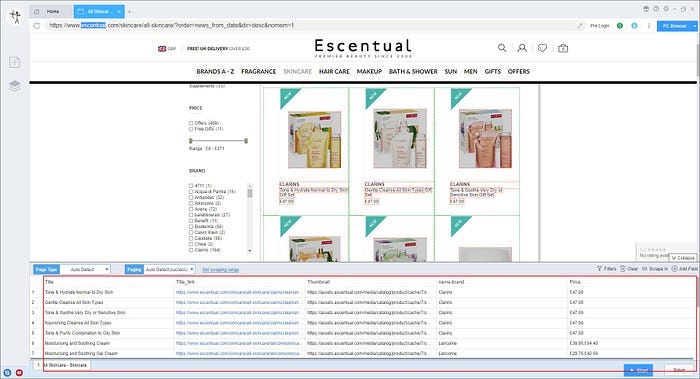The width and height of the screenshot is (700, 379).
Task: Check the Bioderma brand checkbox
Action: [x=191, y=226]
